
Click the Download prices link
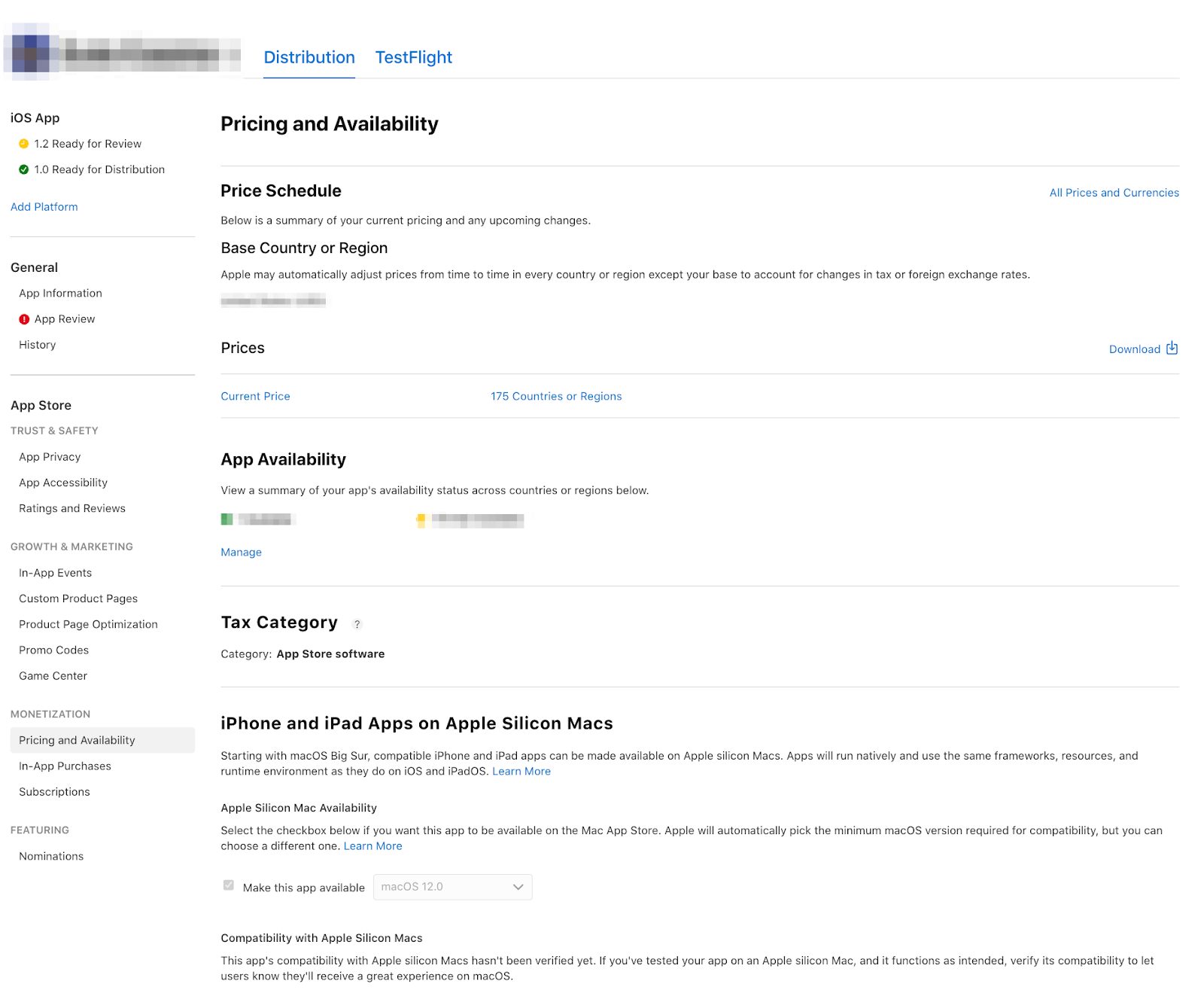tap(1135, 349)
